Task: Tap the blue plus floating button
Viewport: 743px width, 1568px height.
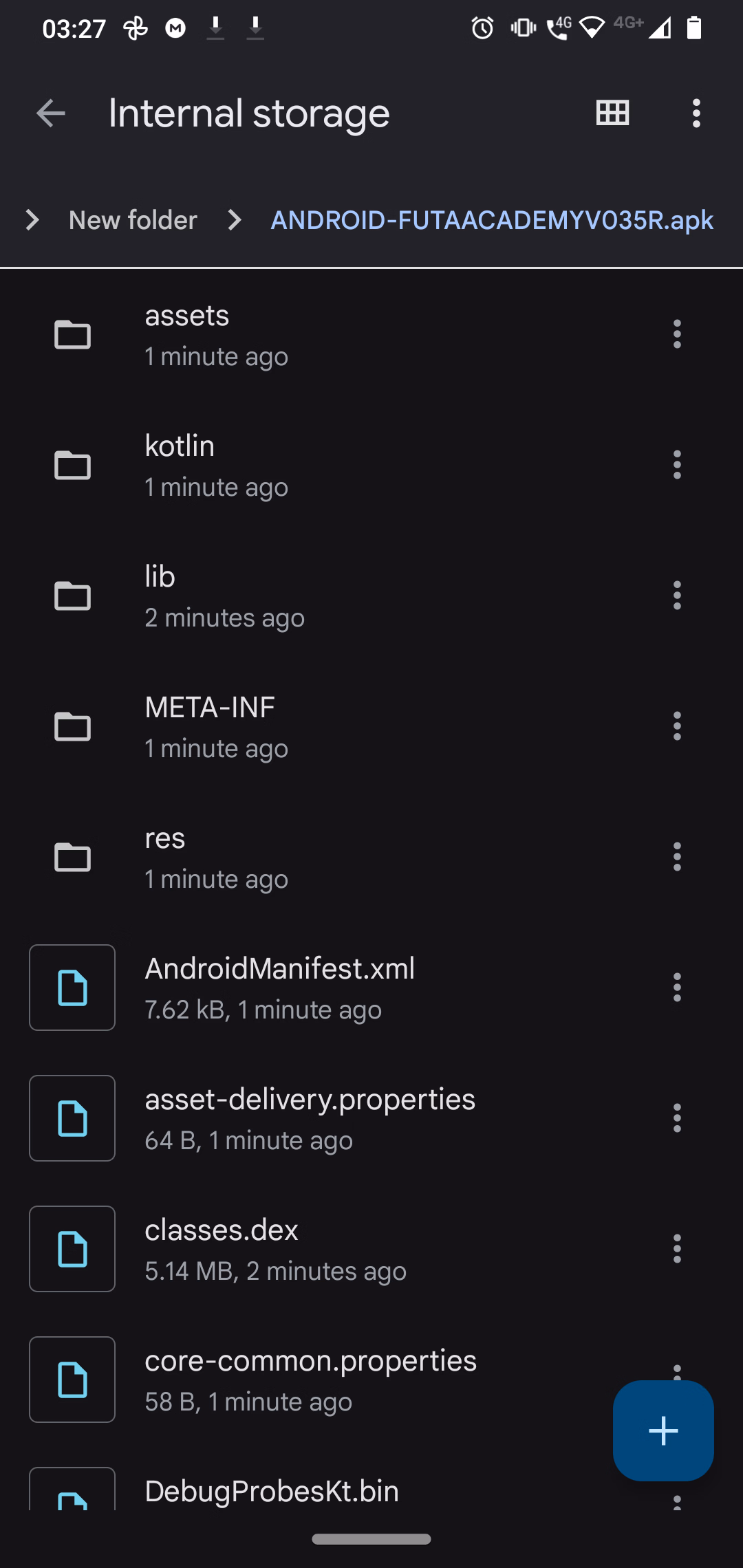Action: click(x=663, y=1430)
